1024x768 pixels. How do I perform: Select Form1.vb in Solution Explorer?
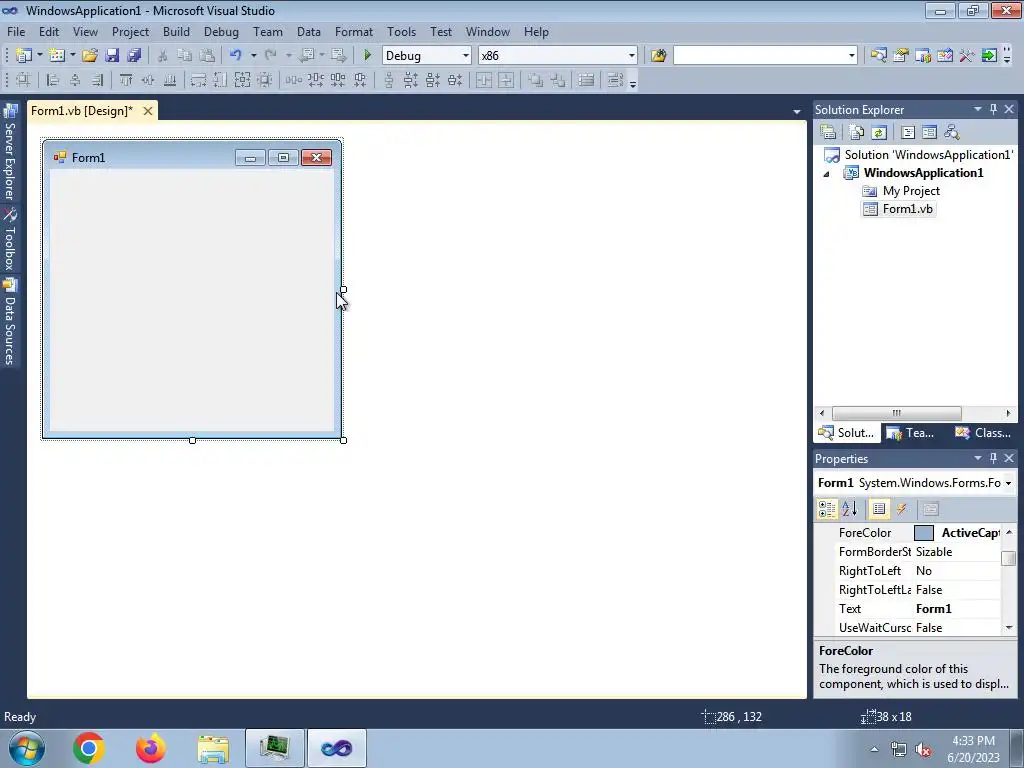pyautogui.click(x=899, y=209)
